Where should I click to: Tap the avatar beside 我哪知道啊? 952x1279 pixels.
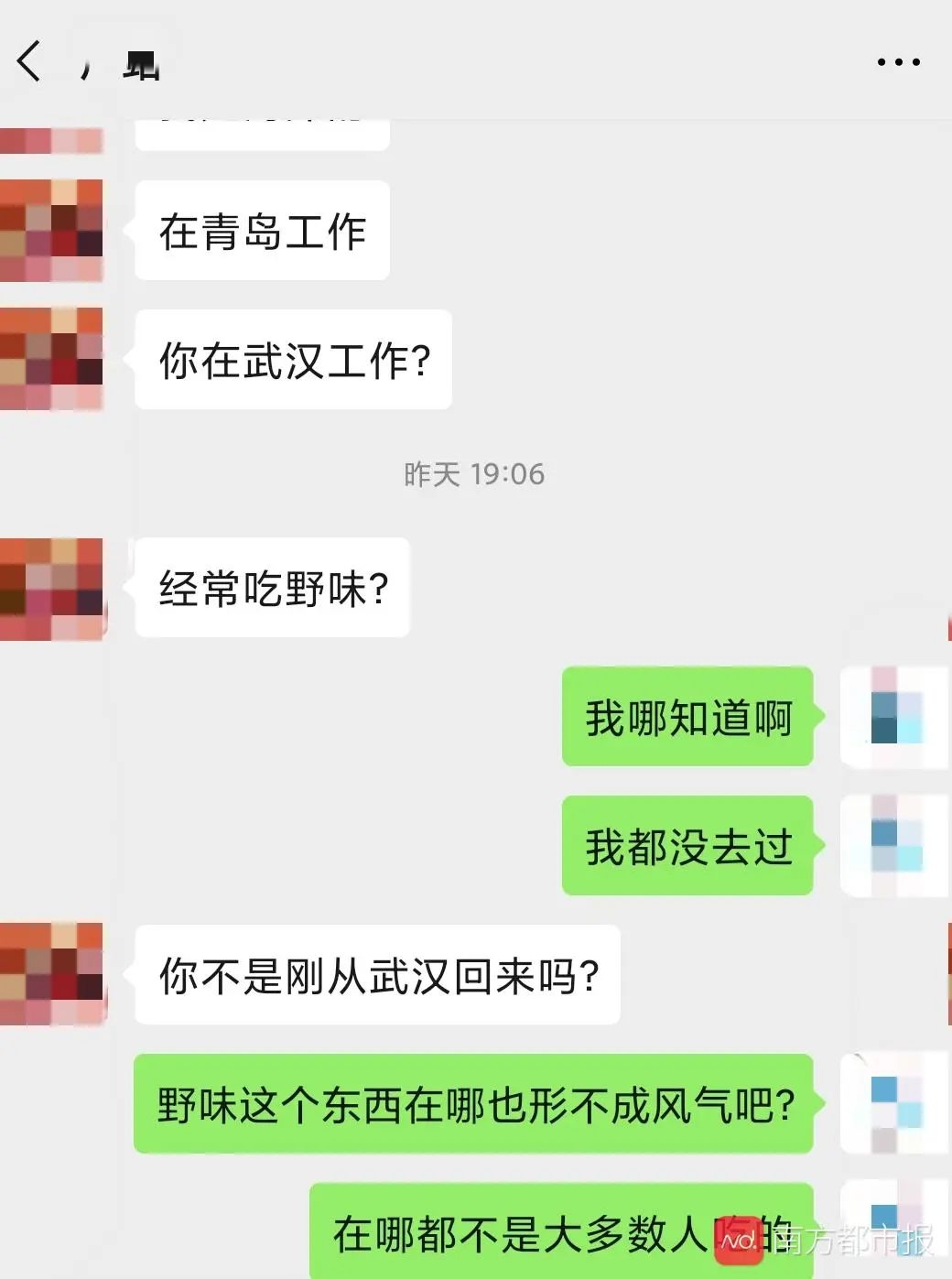pos(894,717)
